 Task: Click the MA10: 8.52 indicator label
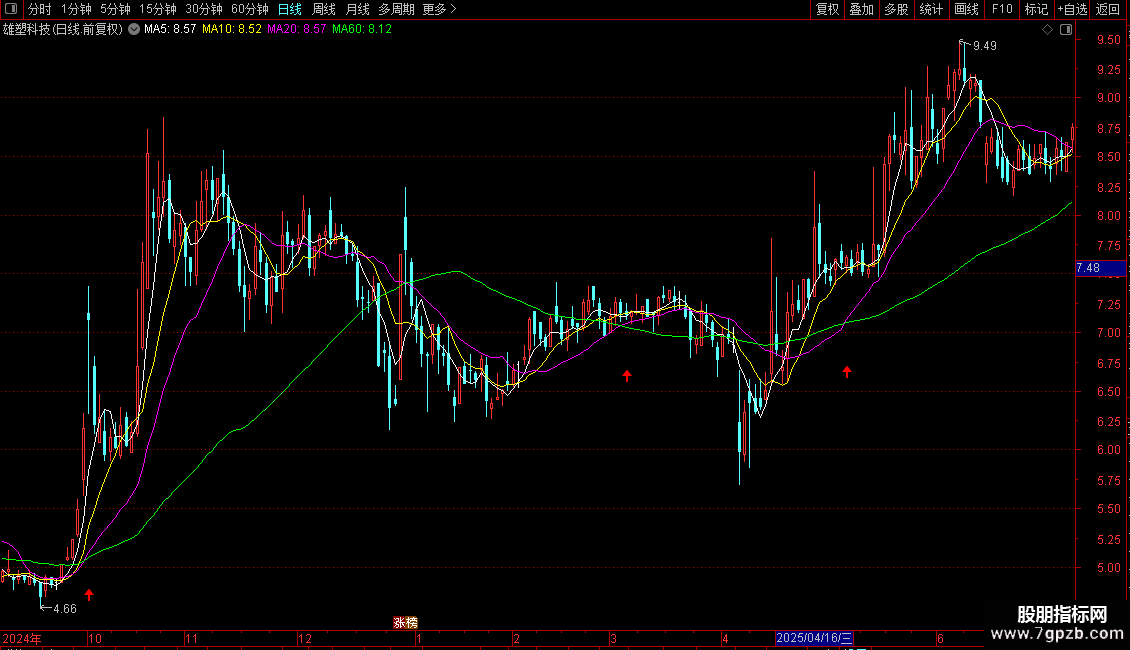(x=231, y=30)
